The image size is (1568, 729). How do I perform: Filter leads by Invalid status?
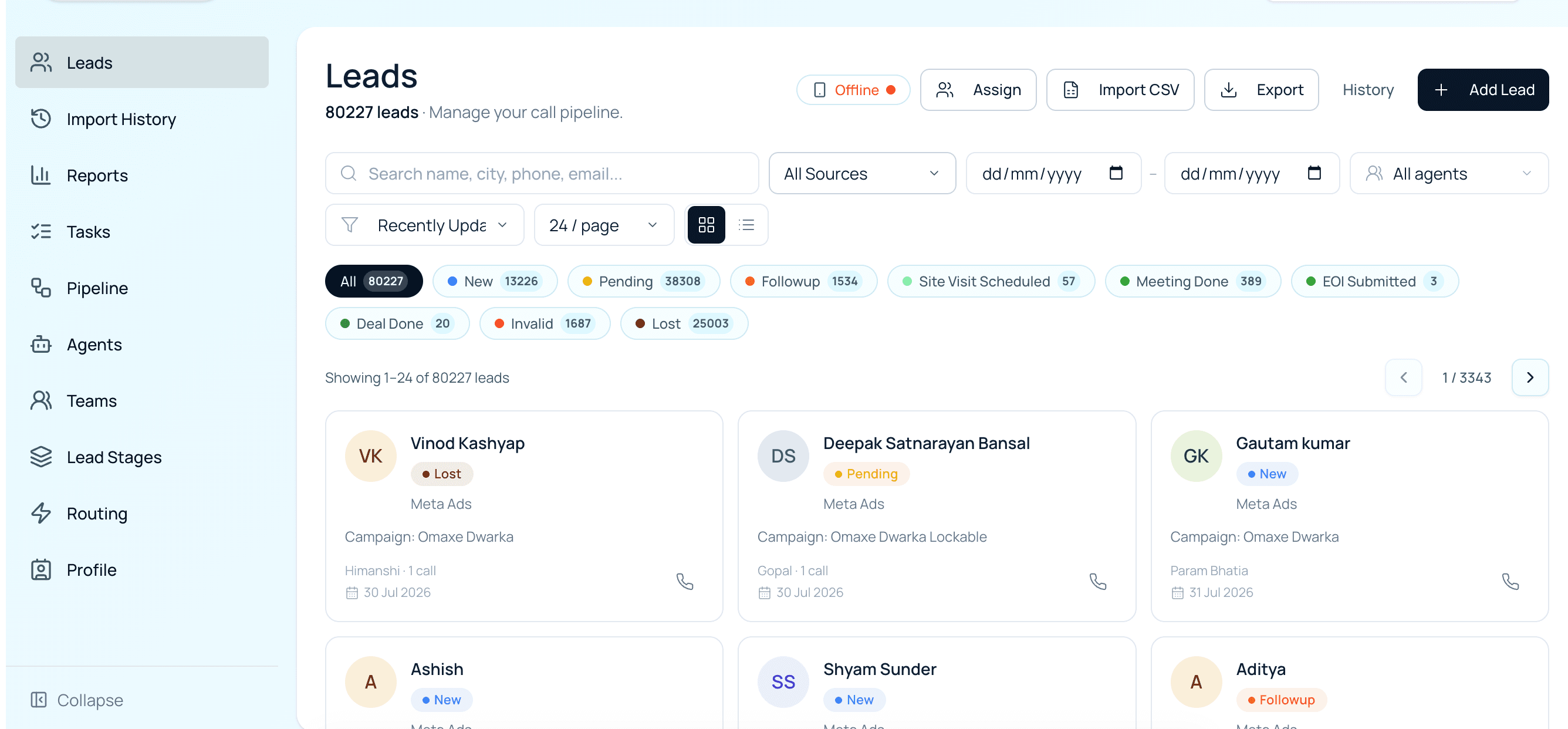pos(545,323)
